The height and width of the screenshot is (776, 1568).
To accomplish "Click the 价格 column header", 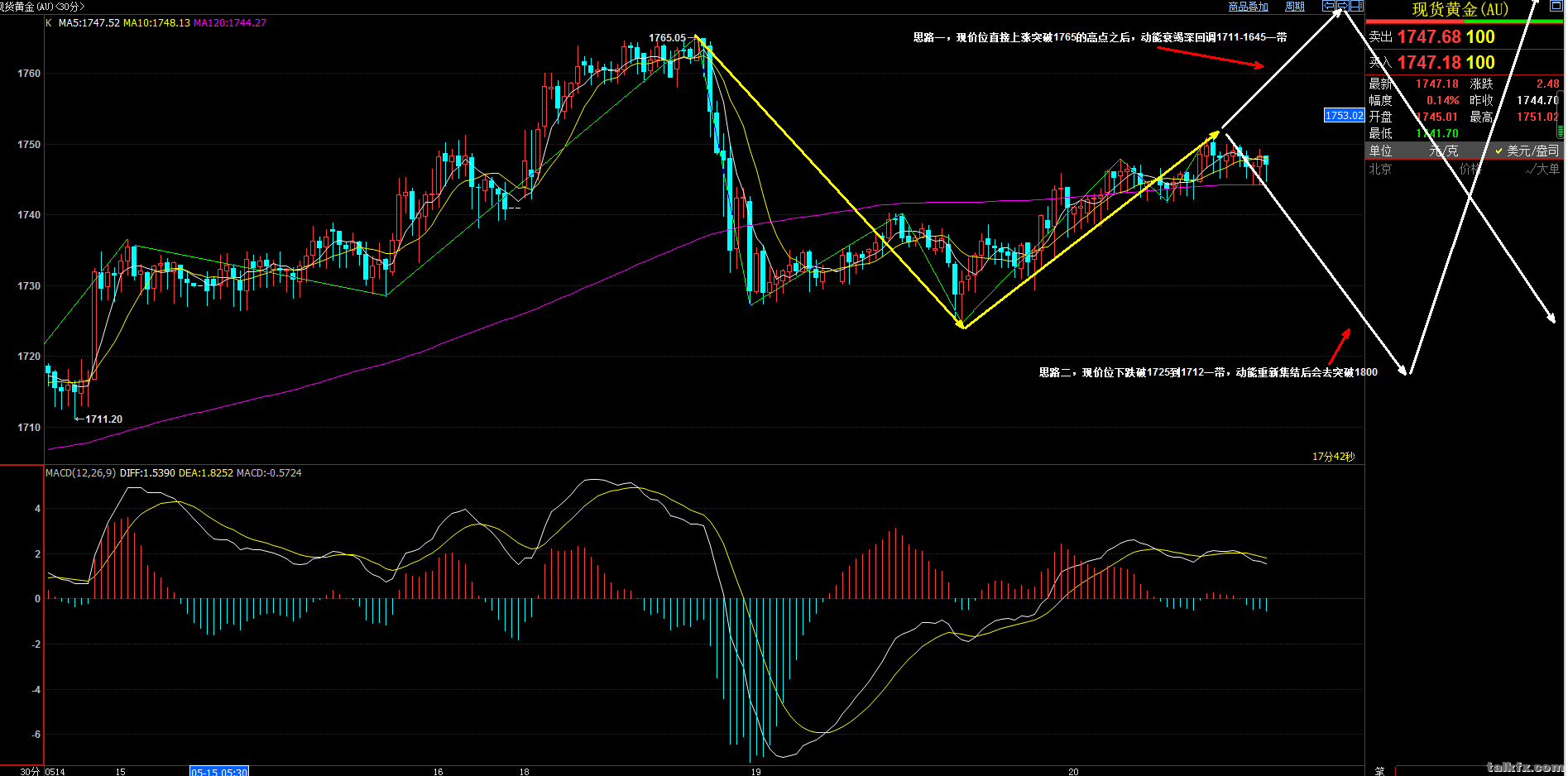I will click(x=1471, y=169).
